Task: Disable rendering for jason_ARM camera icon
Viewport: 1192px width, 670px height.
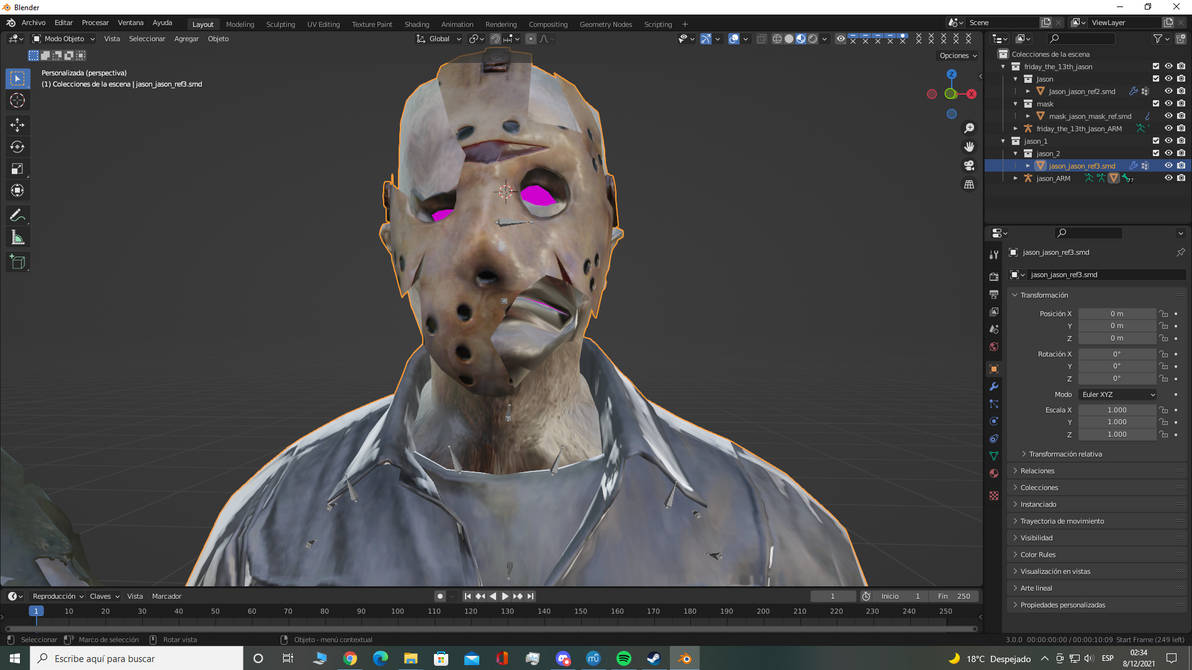Action: point(1181,179)
